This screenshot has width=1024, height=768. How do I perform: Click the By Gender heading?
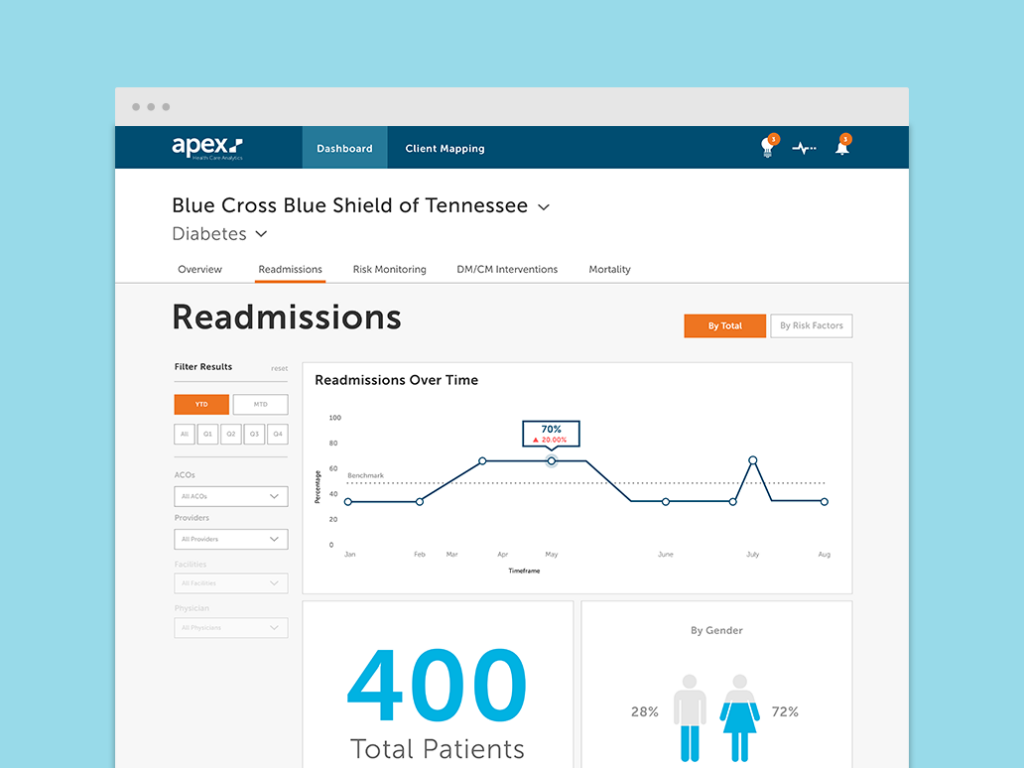click(716, 630)
